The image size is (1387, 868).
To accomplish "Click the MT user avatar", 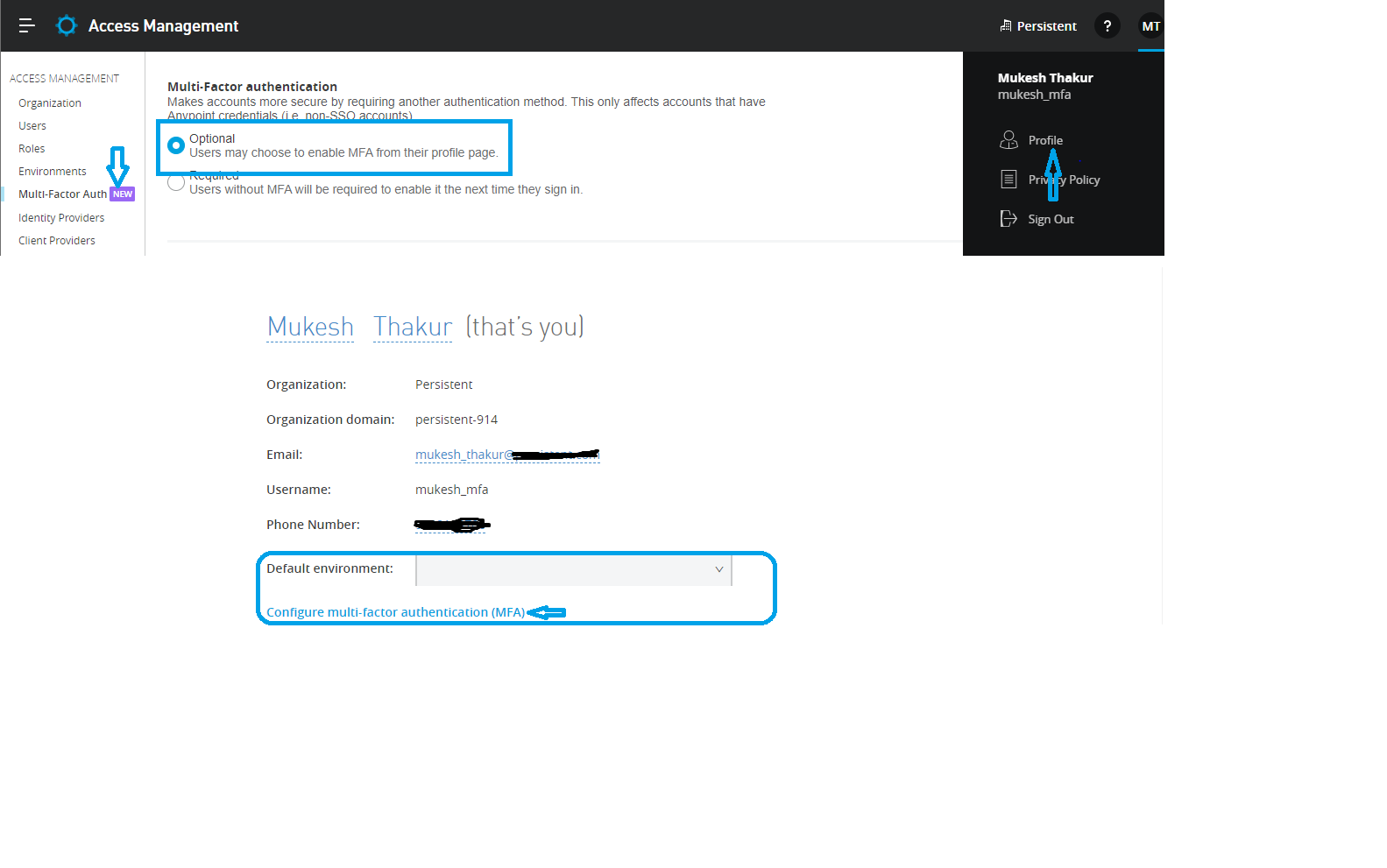I will pyautogui.click(x=1150, y=25).
